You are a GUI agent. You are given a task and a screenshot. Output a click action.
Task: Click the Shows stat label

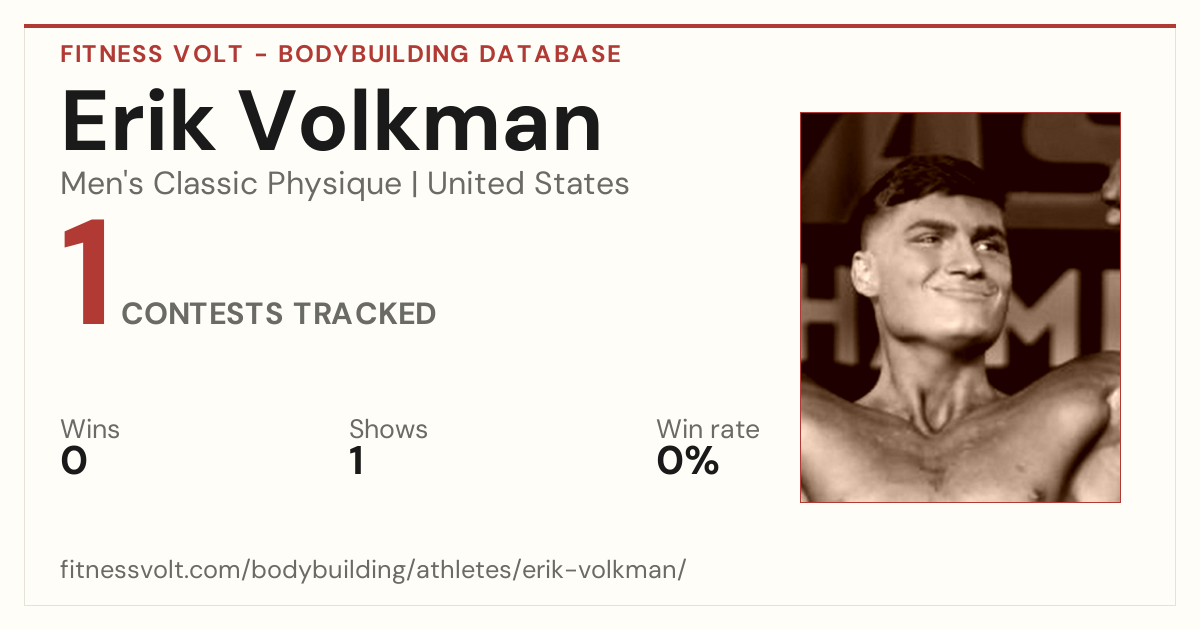(x=388, y=429)
